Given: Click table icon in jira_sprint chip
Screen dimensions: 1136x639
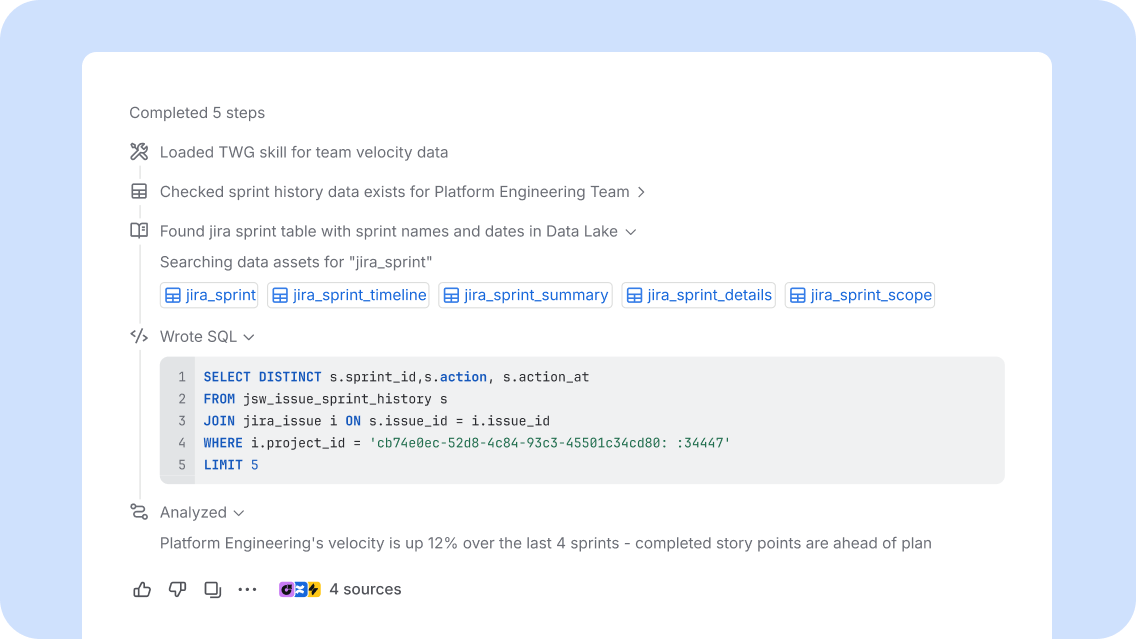Looking at the screenshot, I should [x=172, y=296].
